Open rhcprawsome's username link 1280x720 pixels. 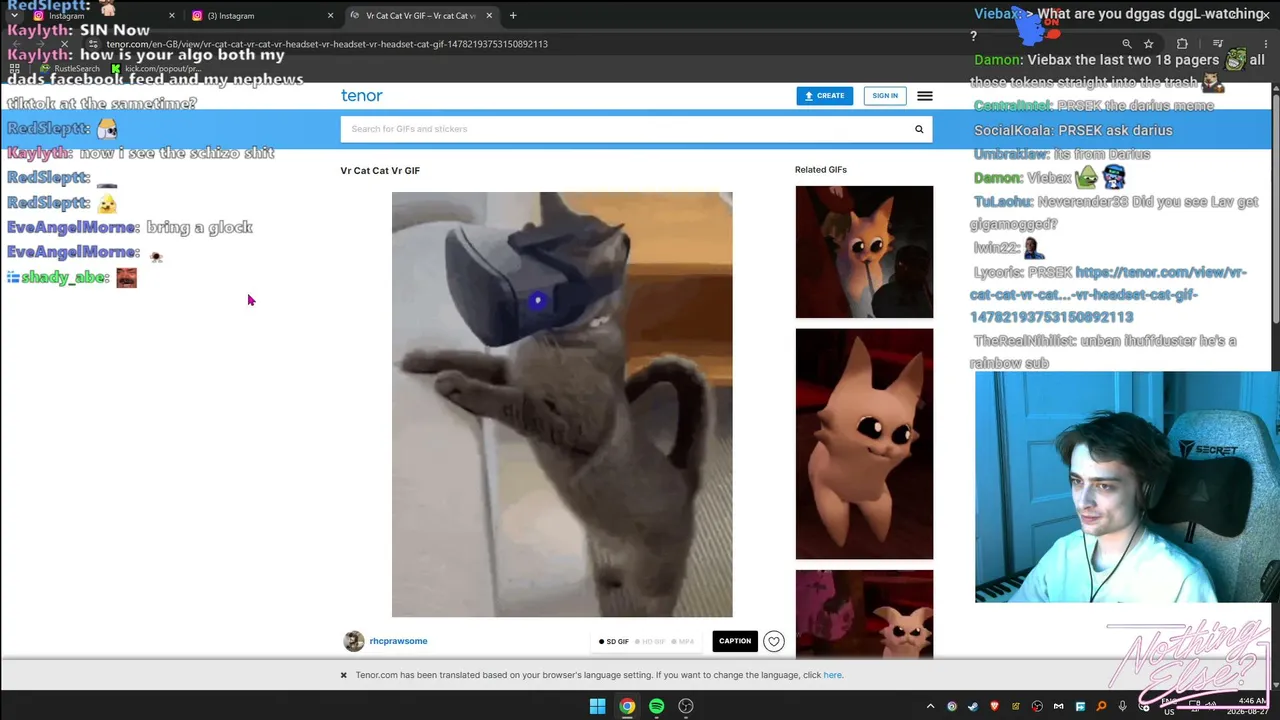point(398,641)
